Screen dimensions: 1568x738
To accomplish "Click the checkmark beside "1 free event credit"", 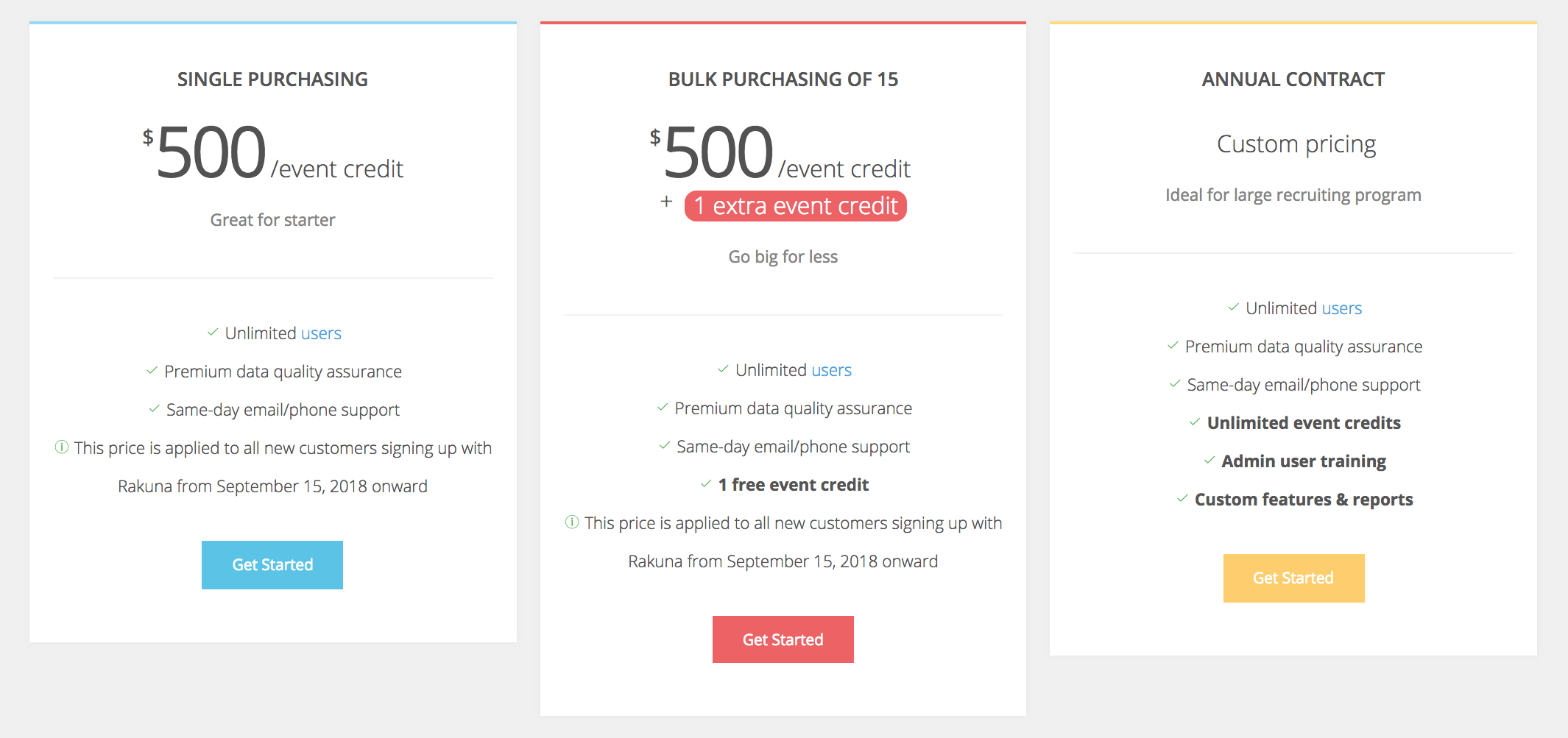I will pyautogui.click(x=706, y=483).
